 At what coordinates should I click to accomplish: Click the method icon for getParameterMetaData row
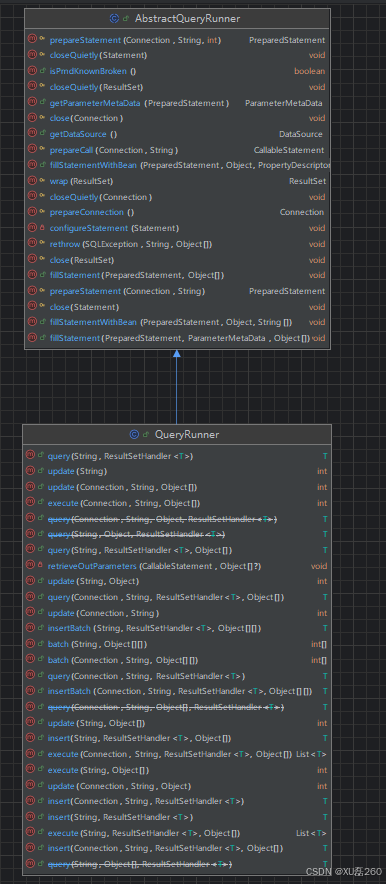pos(32,103)
